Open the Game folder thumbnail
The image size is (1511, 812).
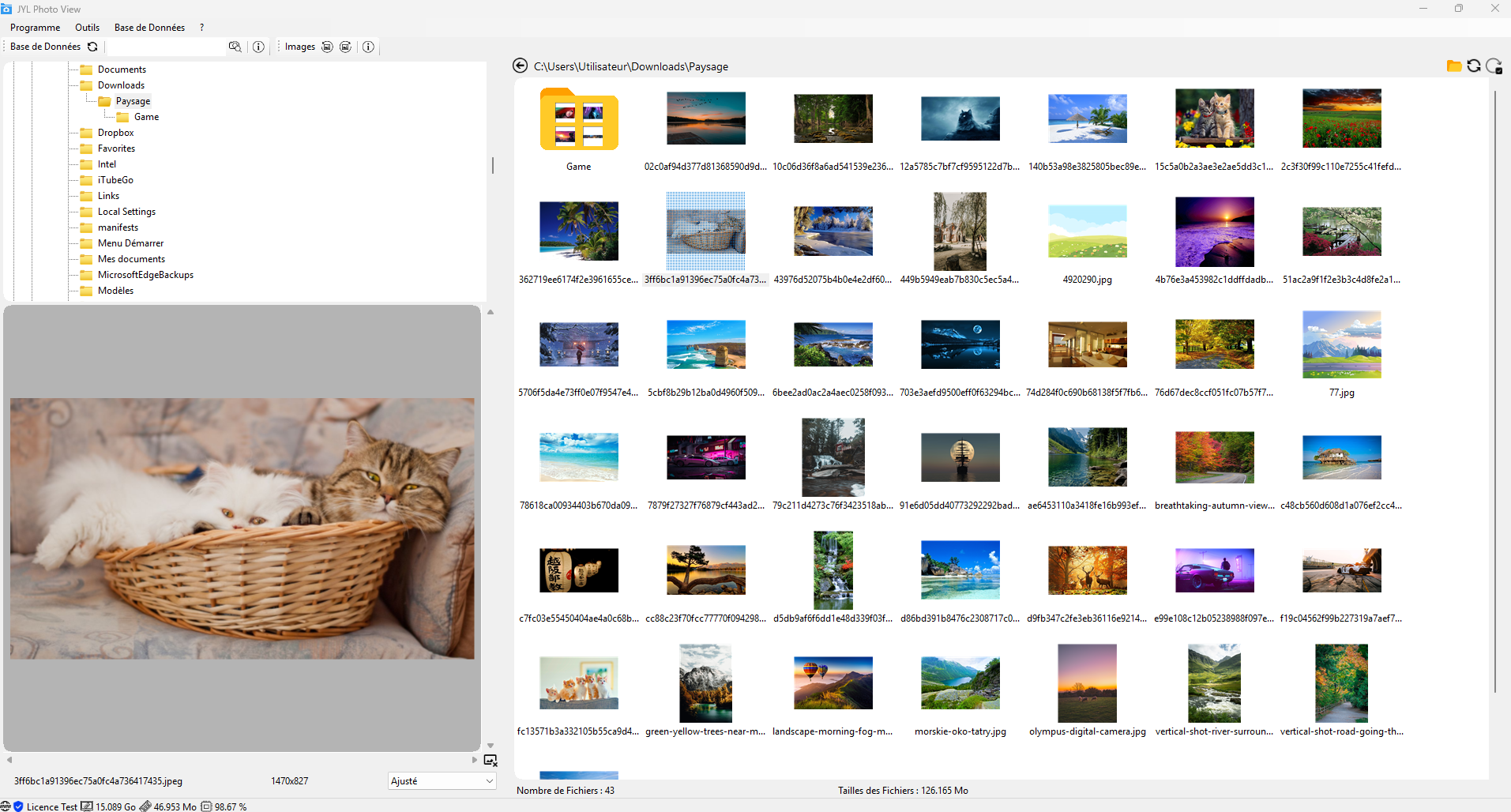579,121
